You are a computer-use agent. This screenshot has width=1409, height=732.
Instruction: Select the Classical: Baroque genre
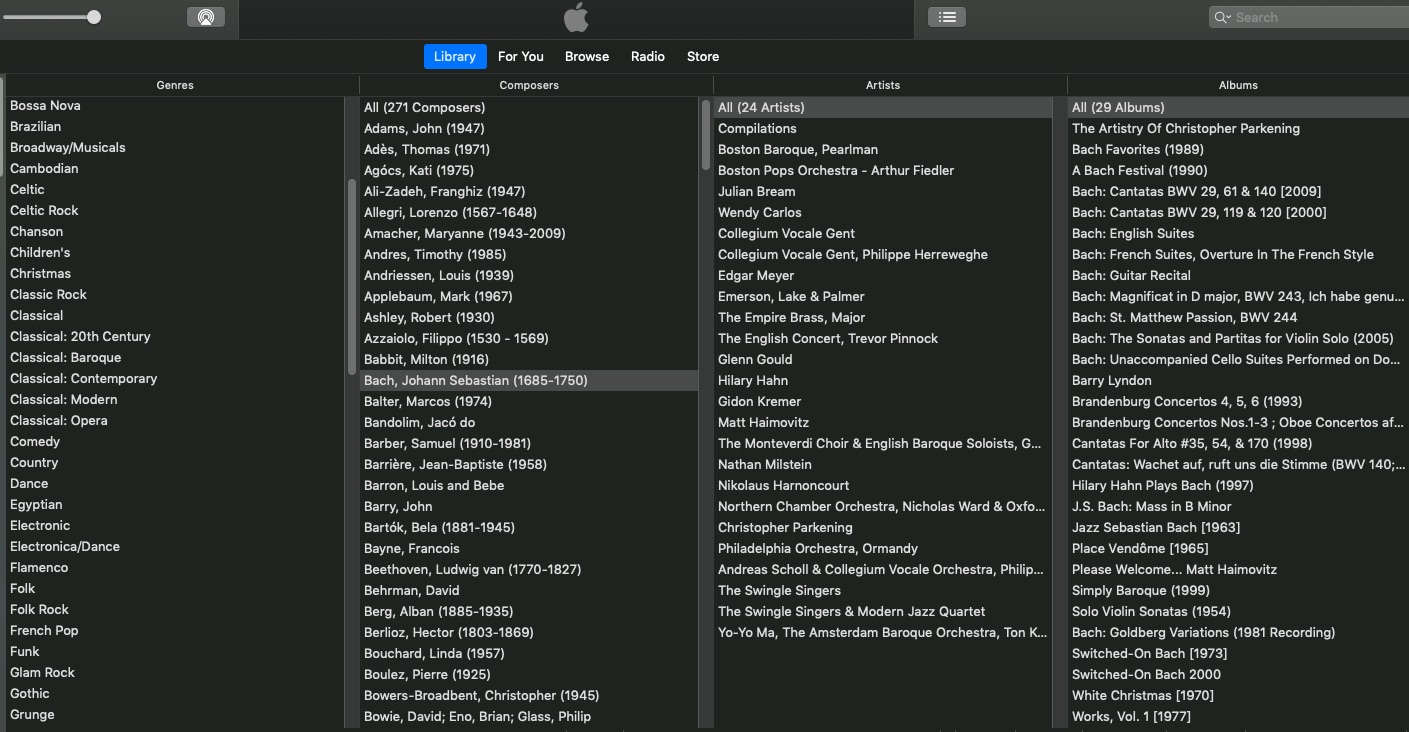click(x=65, y=357)
